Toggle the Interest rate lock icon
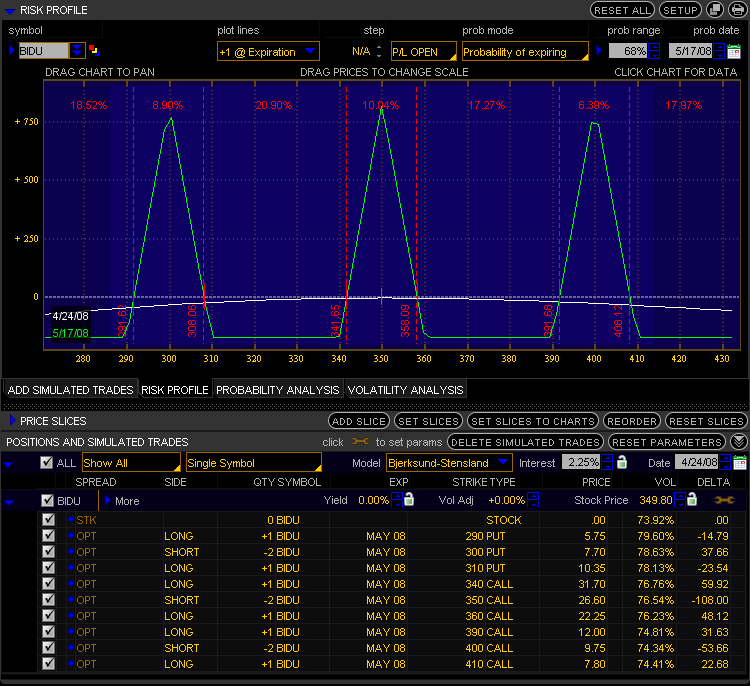 pos(622,462)
